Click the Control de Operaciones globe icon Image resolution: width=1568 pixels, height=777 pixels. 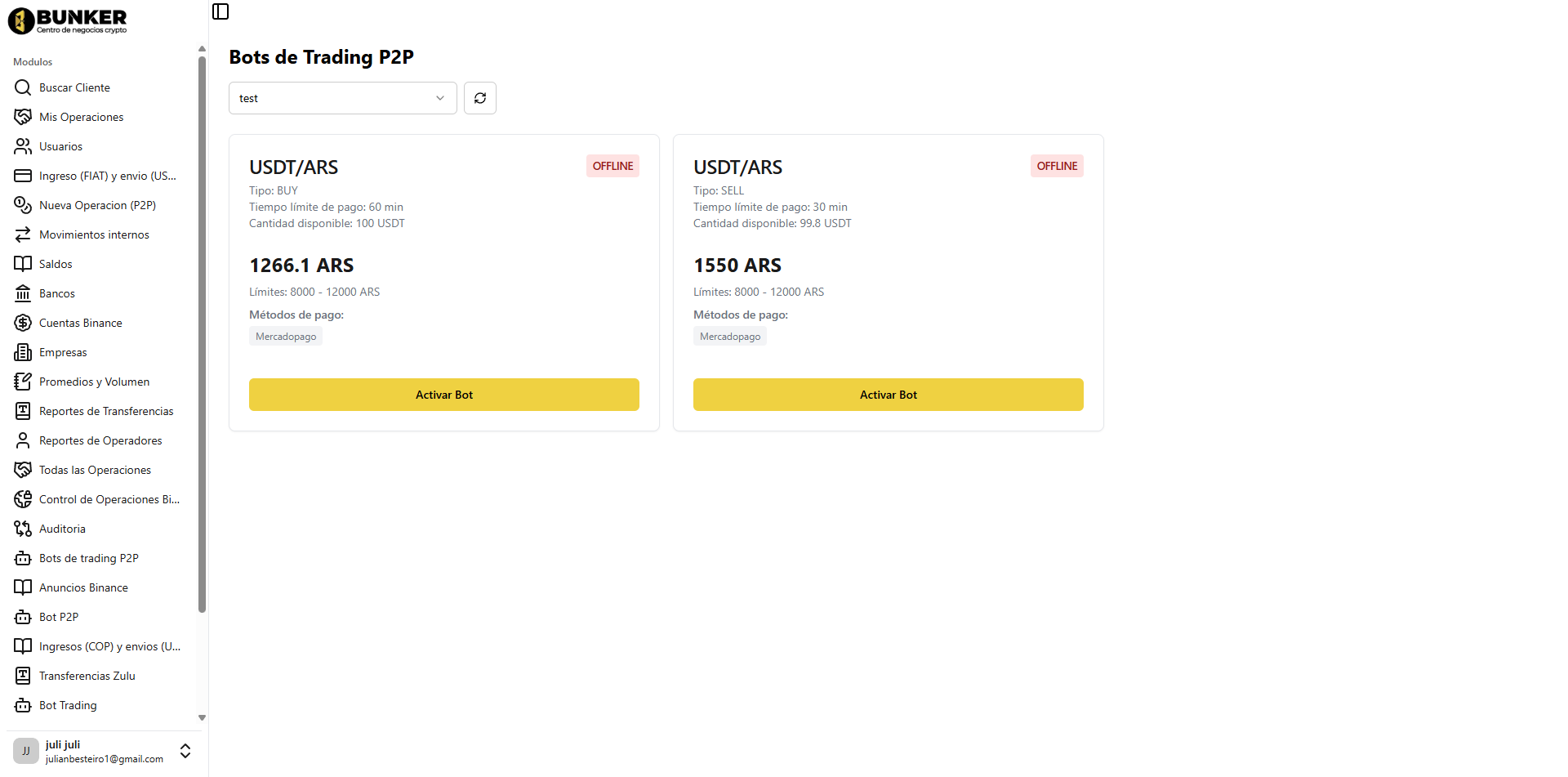click(23, 499)
